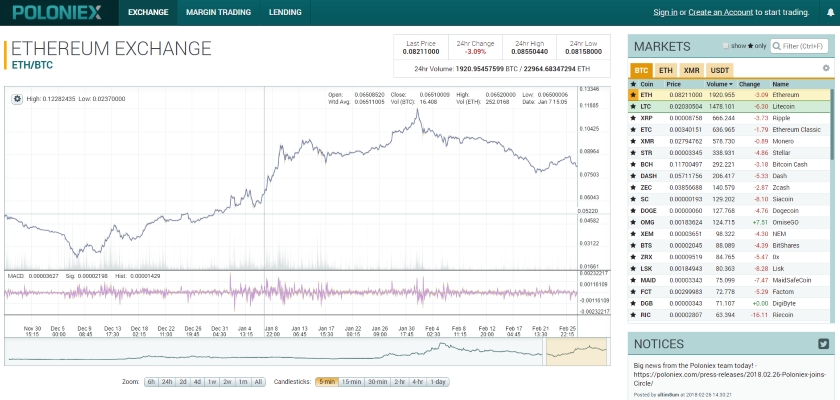The image size is (840, 400).
Task: Star the FCT market row
Action: pyautogui.click(x=633, y=292)
